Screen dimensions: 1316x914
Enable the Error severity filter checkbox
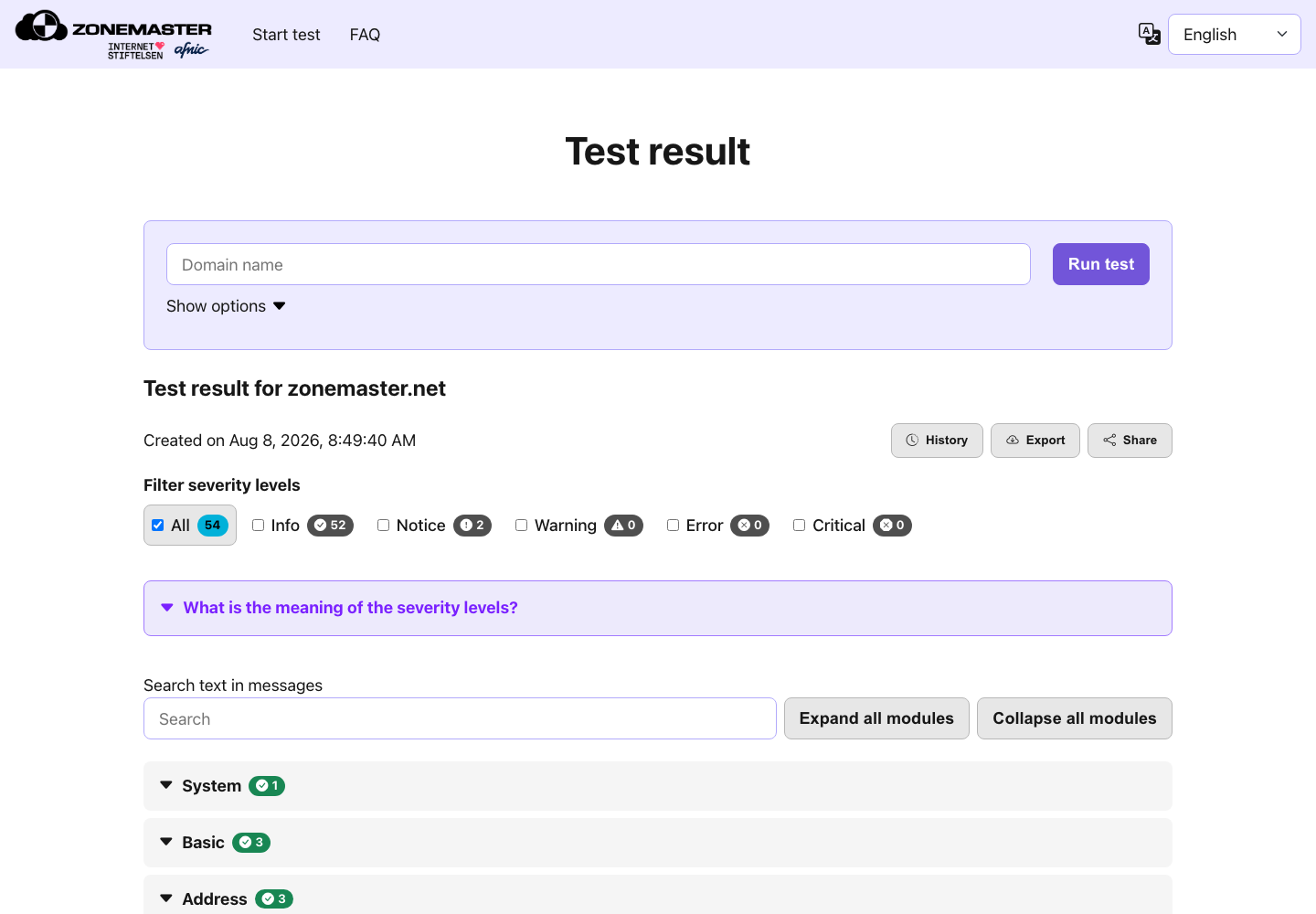pyautogui.click(x=673, y=526)
